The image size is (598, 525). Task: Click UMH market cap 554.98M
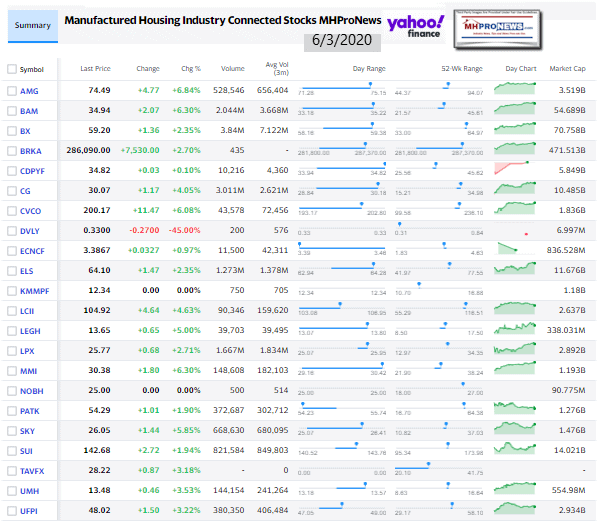(x=569, y=490)
